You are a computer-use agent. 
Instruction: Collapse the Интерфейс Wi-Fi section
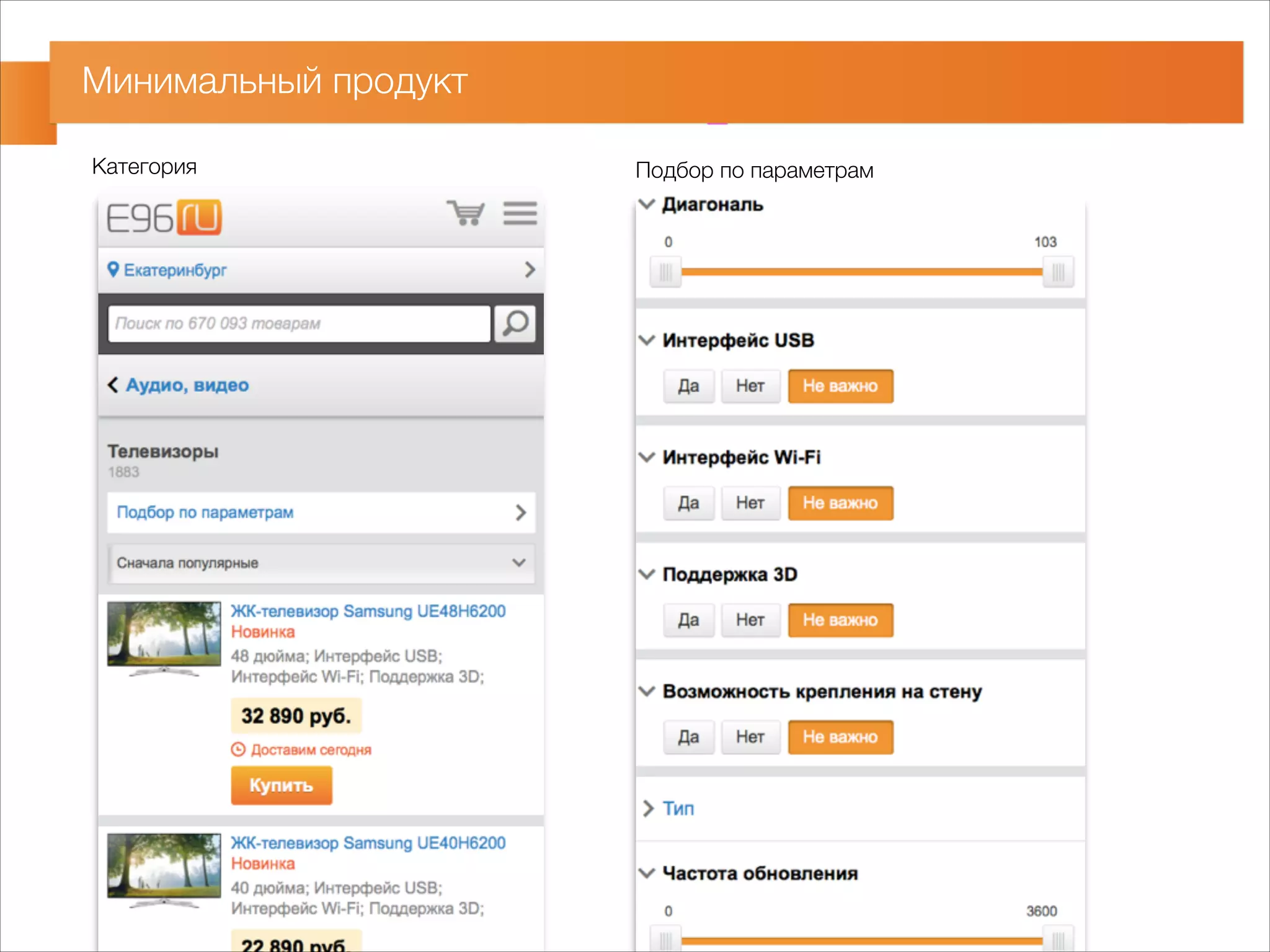[647, 457]
